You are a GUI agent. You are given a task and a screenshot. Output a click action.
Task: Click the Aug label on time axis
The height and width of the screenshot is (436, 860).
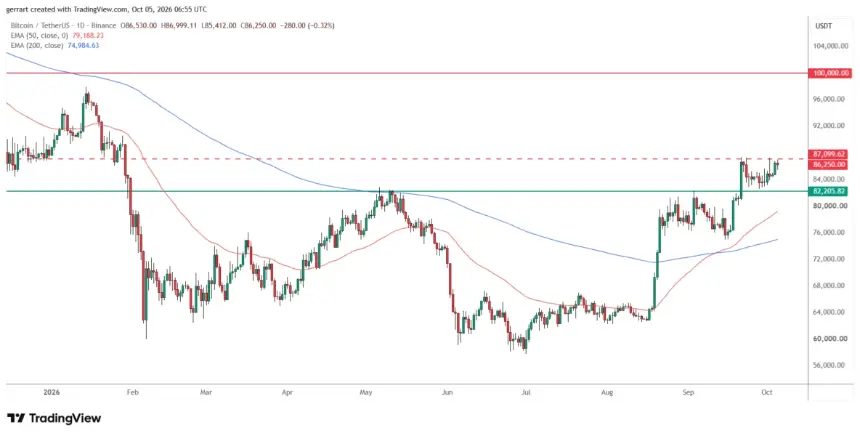tap(607, 393)
